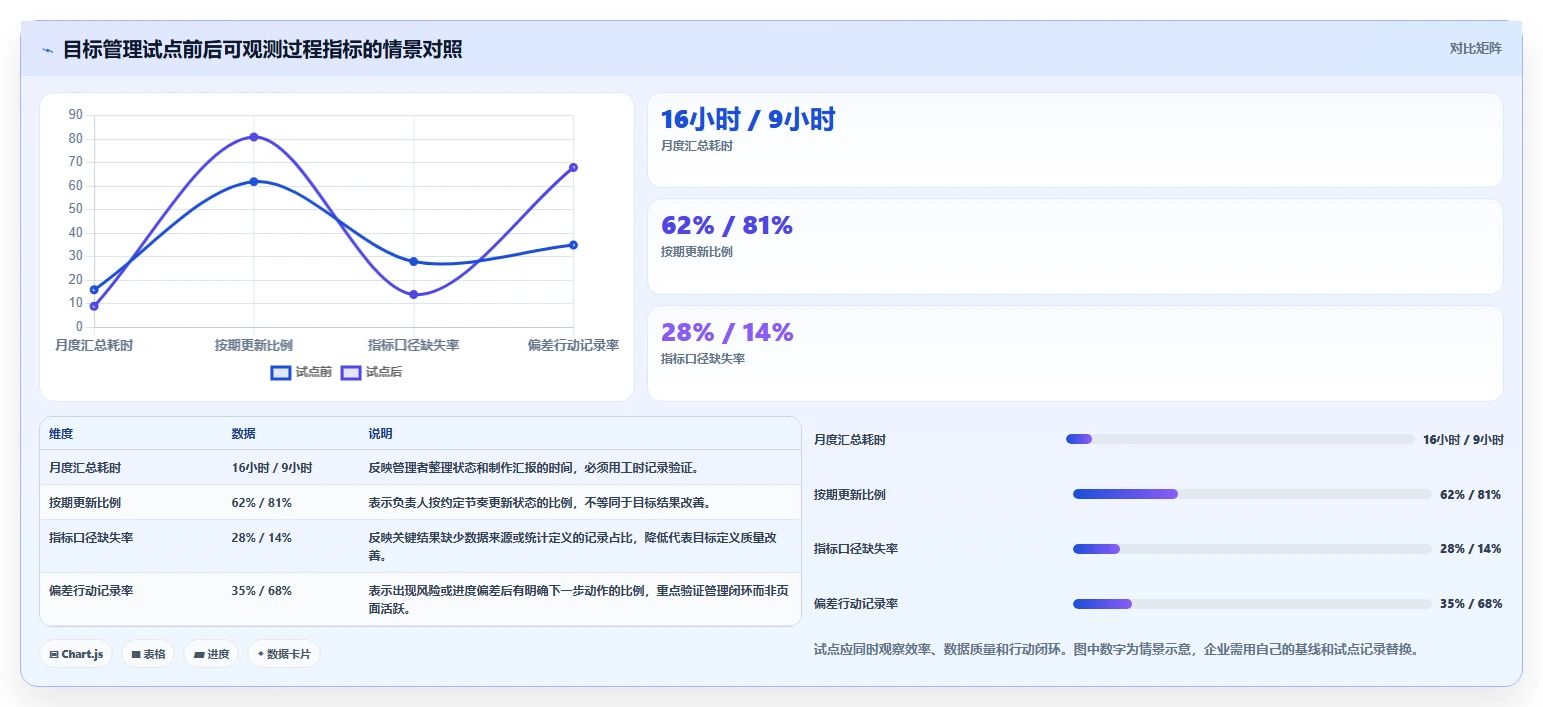
Task: Click the 偏差行动记录率 progress bar
Action: [1252, 604]
